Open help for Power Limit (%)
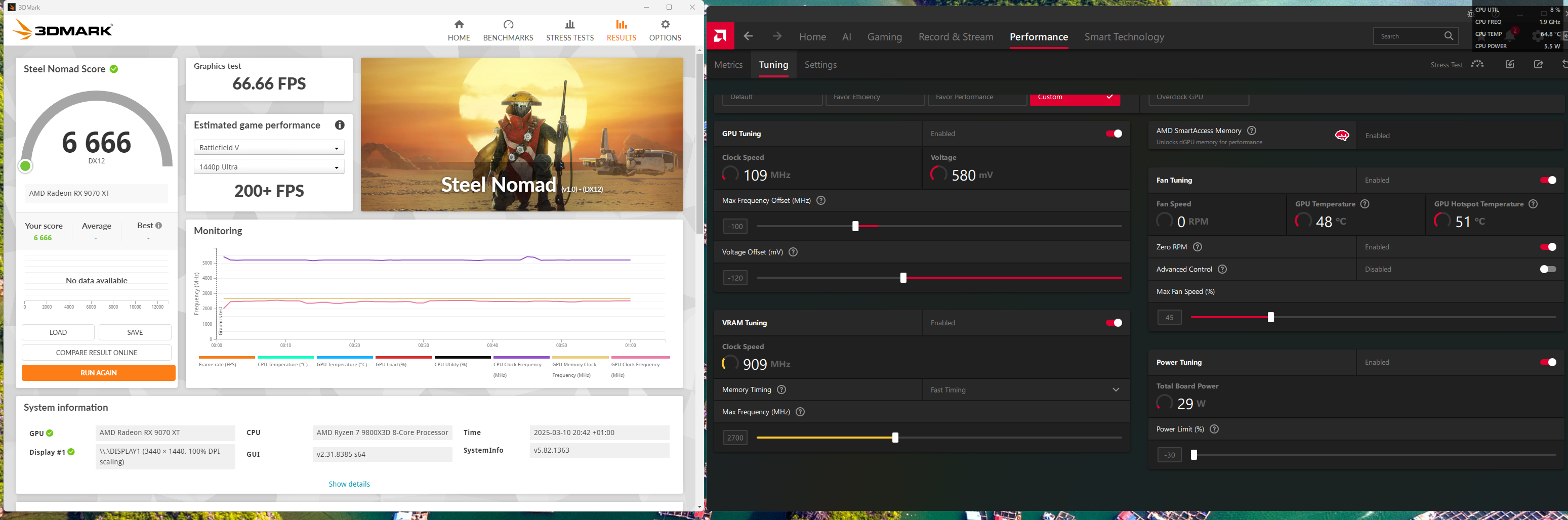The width and height of the screenshot is (1568, 520). coord(1214,429)
